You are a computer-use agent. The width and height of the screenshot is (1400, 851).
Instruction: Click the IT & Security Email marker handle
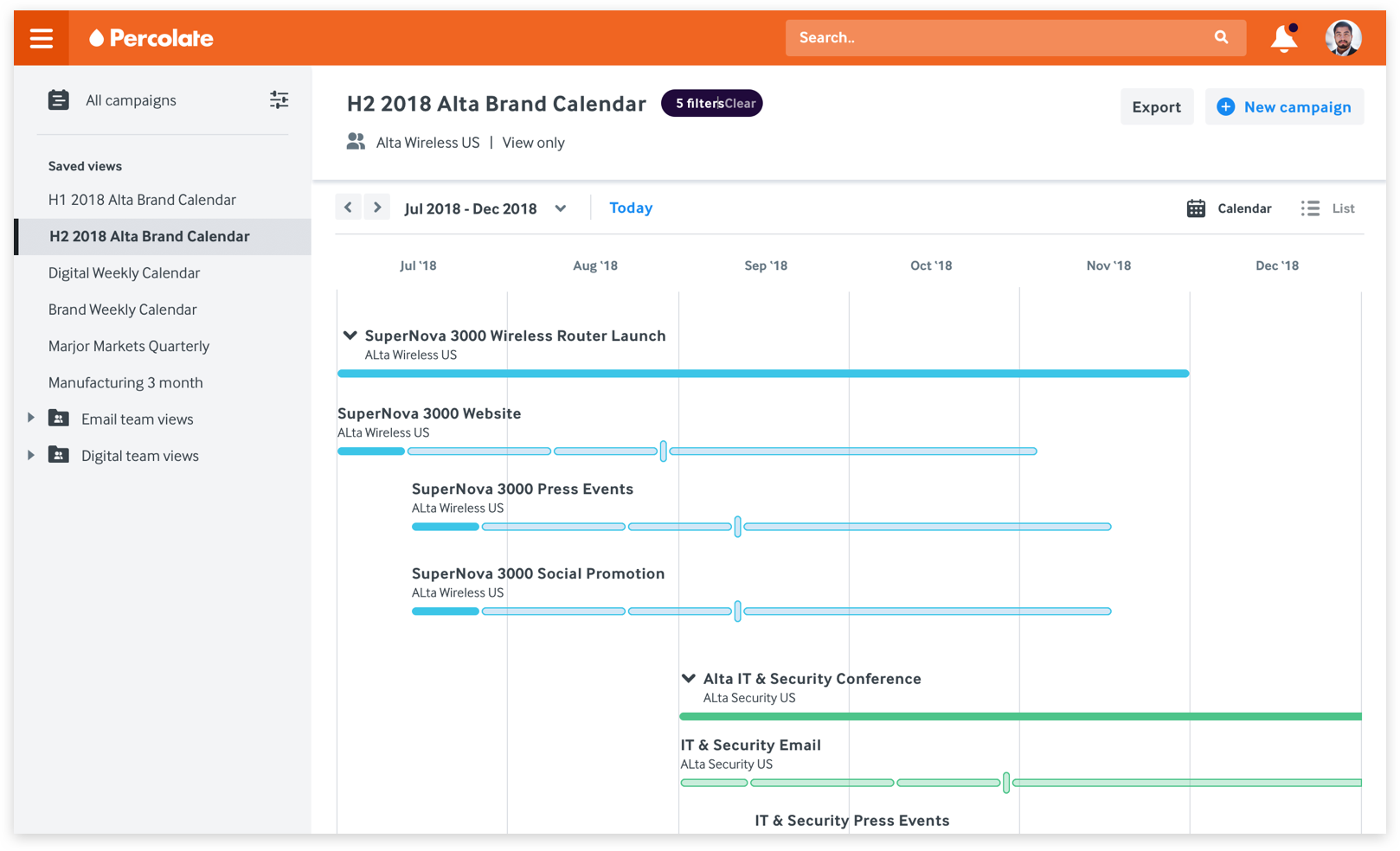pos(1006,783)
